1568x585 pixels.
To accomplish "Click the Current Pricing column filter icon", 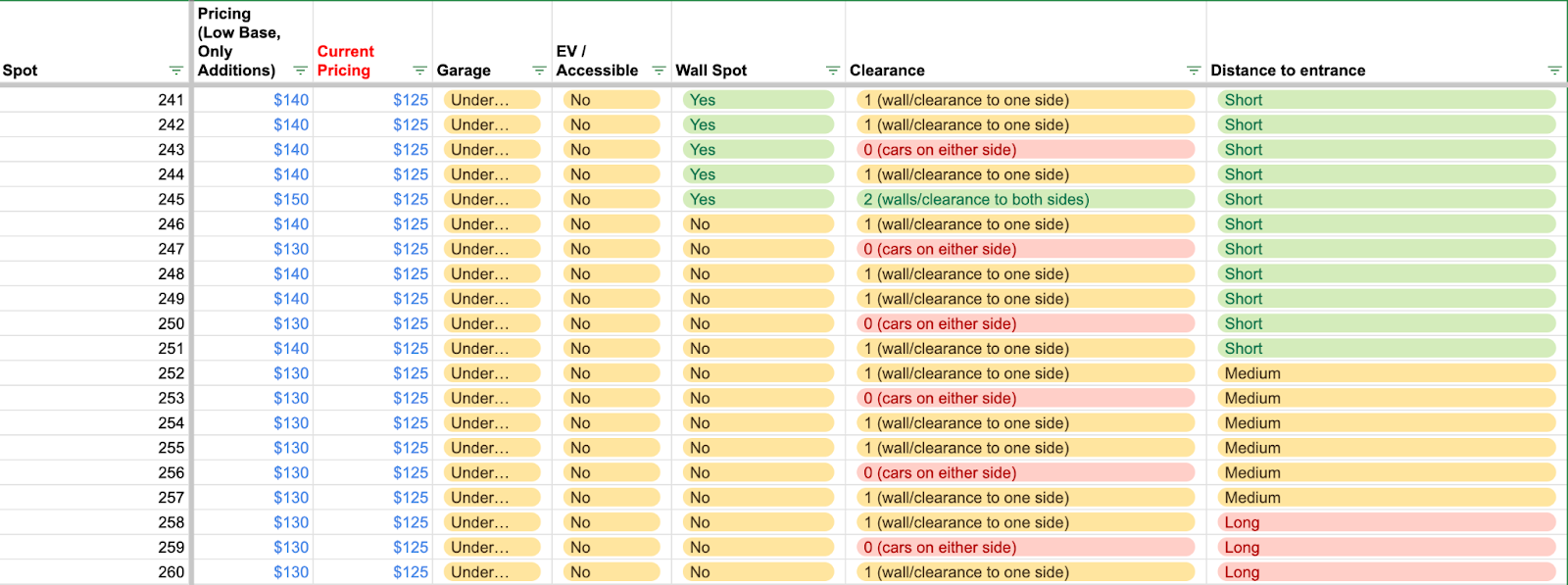I will pyautogui.click(x=420, y=71).
